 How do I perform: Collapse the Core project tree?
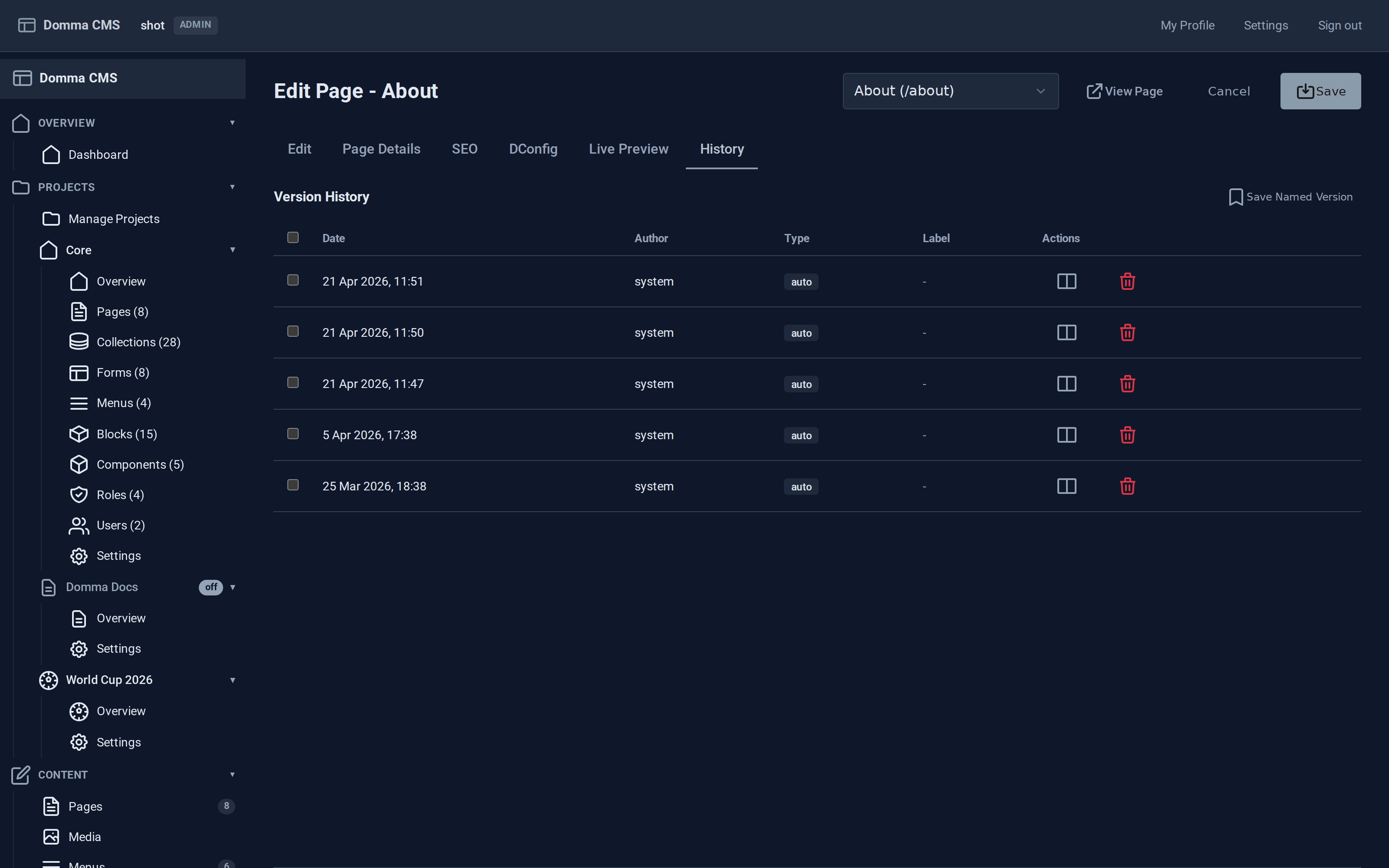tap(233, 250)
